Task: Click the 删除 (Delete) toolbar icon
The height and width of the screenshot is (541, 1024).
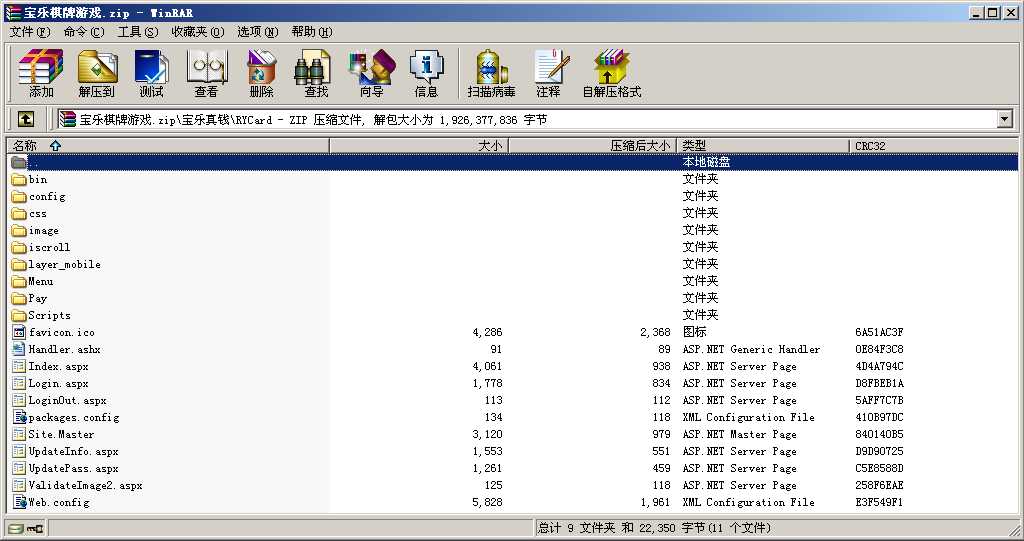Action: coord(261,73)
